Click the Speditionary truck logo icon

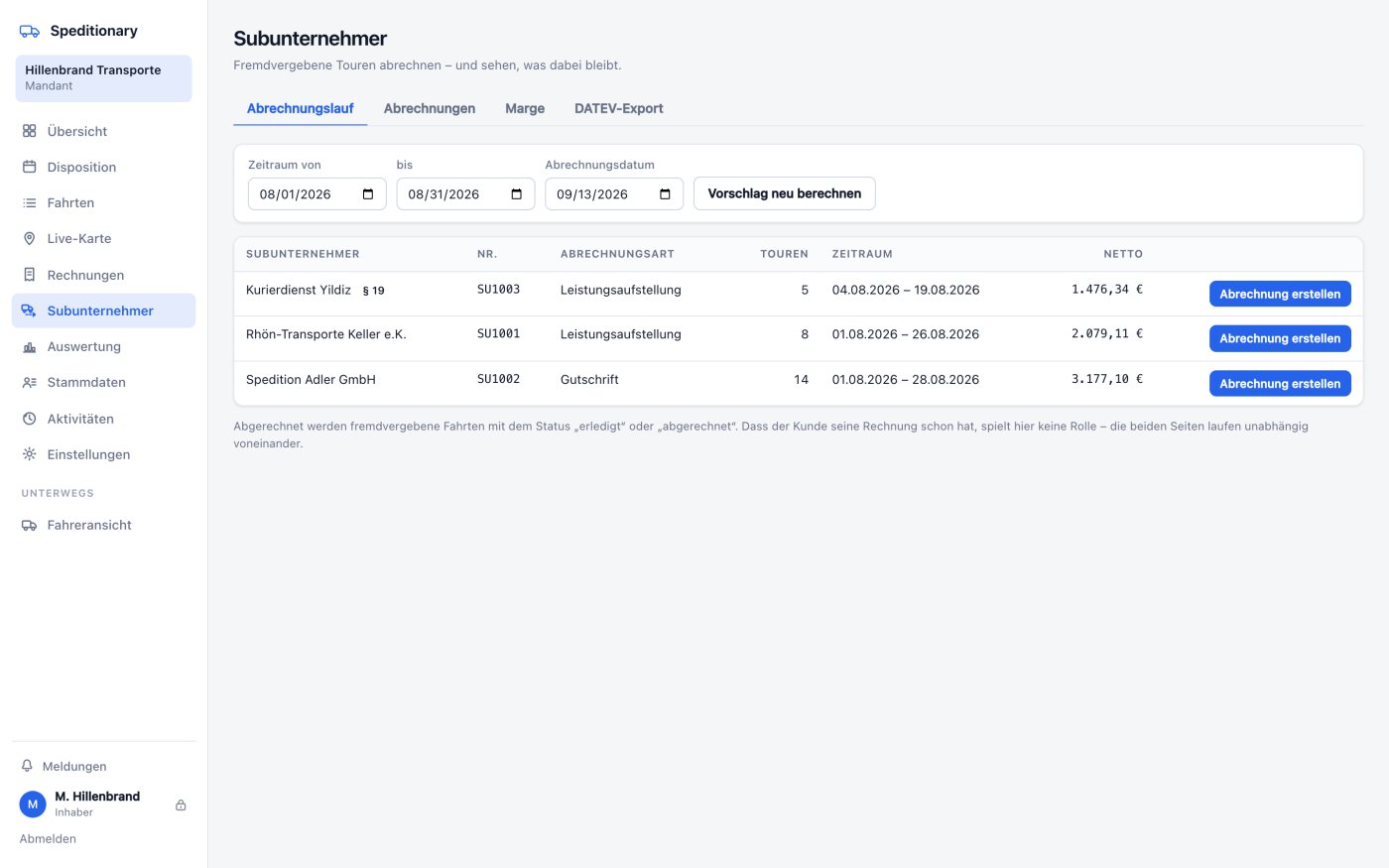point(30,31)
